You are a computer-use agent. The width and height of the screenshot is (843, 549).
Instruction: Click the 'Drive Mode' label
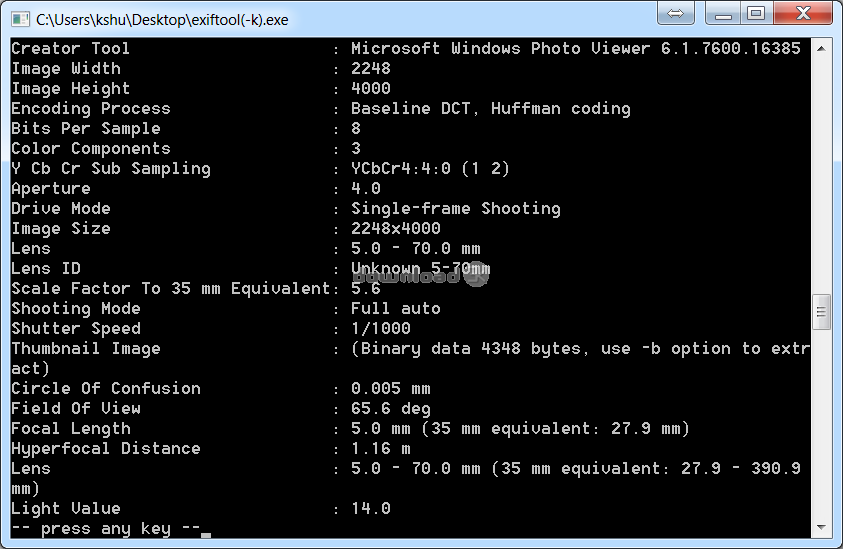[61, 208]
